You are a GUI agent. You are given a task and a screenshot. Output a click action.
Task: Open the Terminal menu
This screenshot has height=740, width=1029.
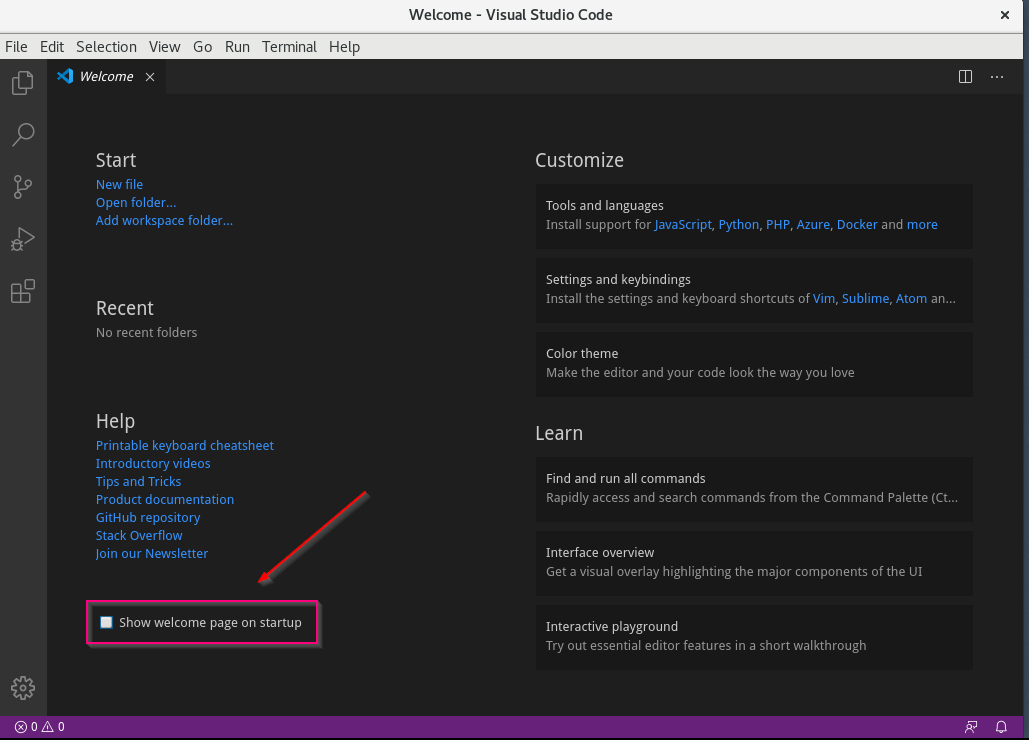click(289, 47)
